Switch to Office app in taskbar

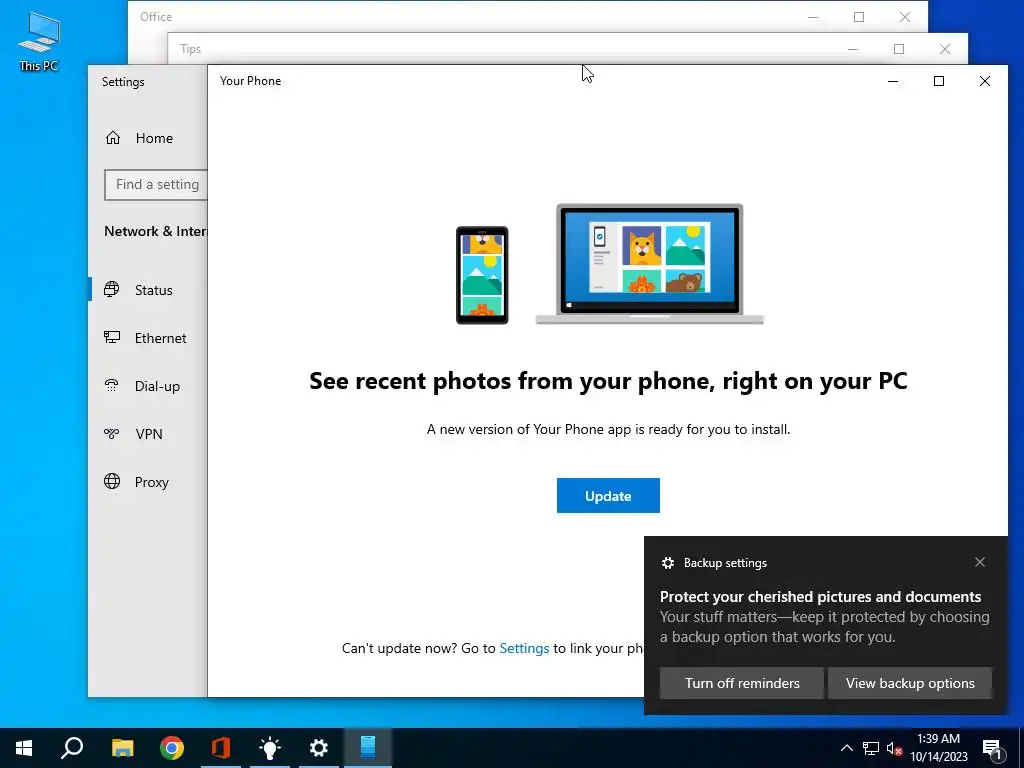[x=221, y=748]
